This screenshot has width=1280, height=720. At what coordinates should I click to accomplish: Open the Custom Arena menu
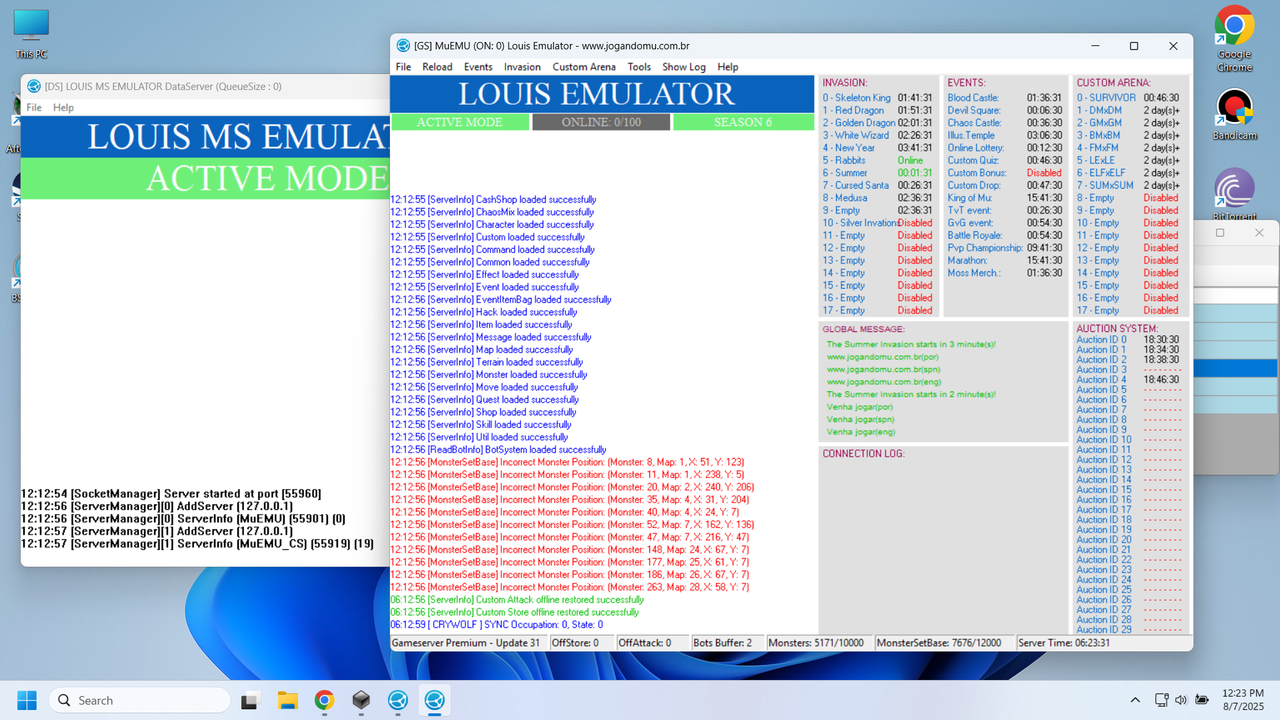tap(584, 67)
